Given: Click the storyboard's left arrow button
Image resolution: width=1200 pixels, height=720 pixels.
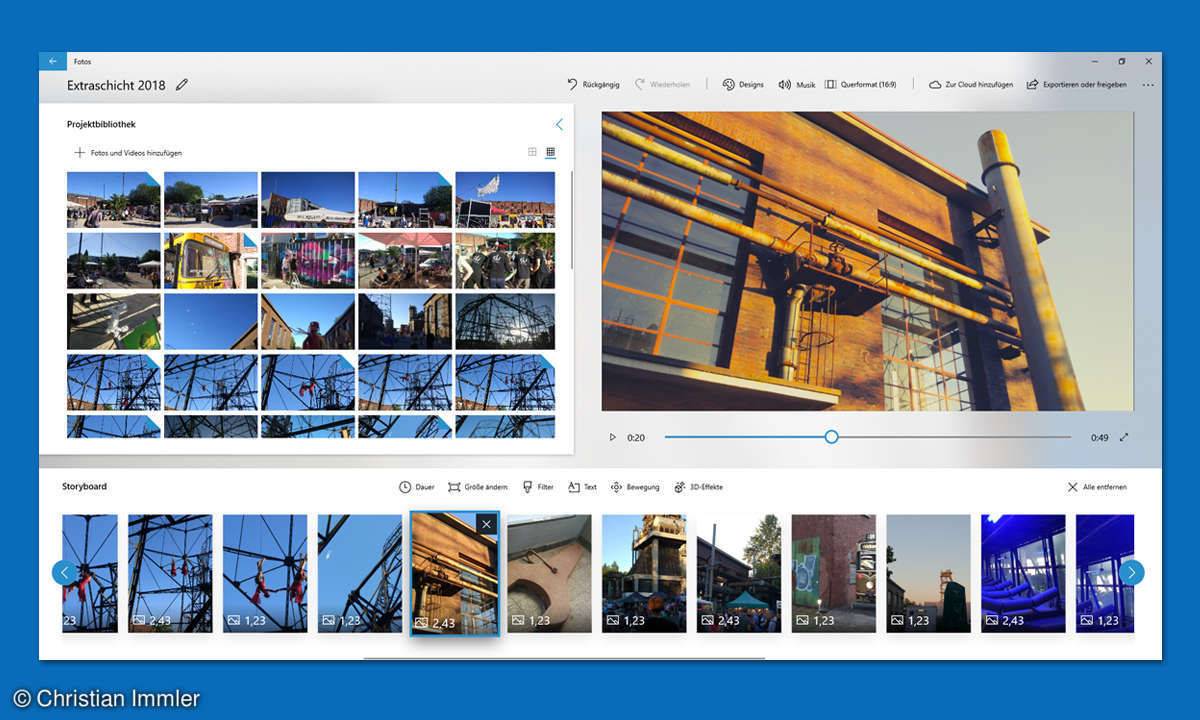Looking at the screenshot, I should 65,573.
